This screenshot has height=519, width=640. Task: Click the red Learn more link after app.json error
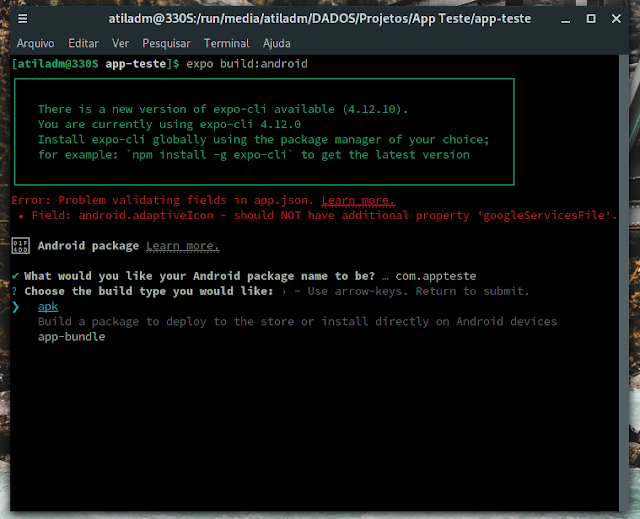pos(358,200)
